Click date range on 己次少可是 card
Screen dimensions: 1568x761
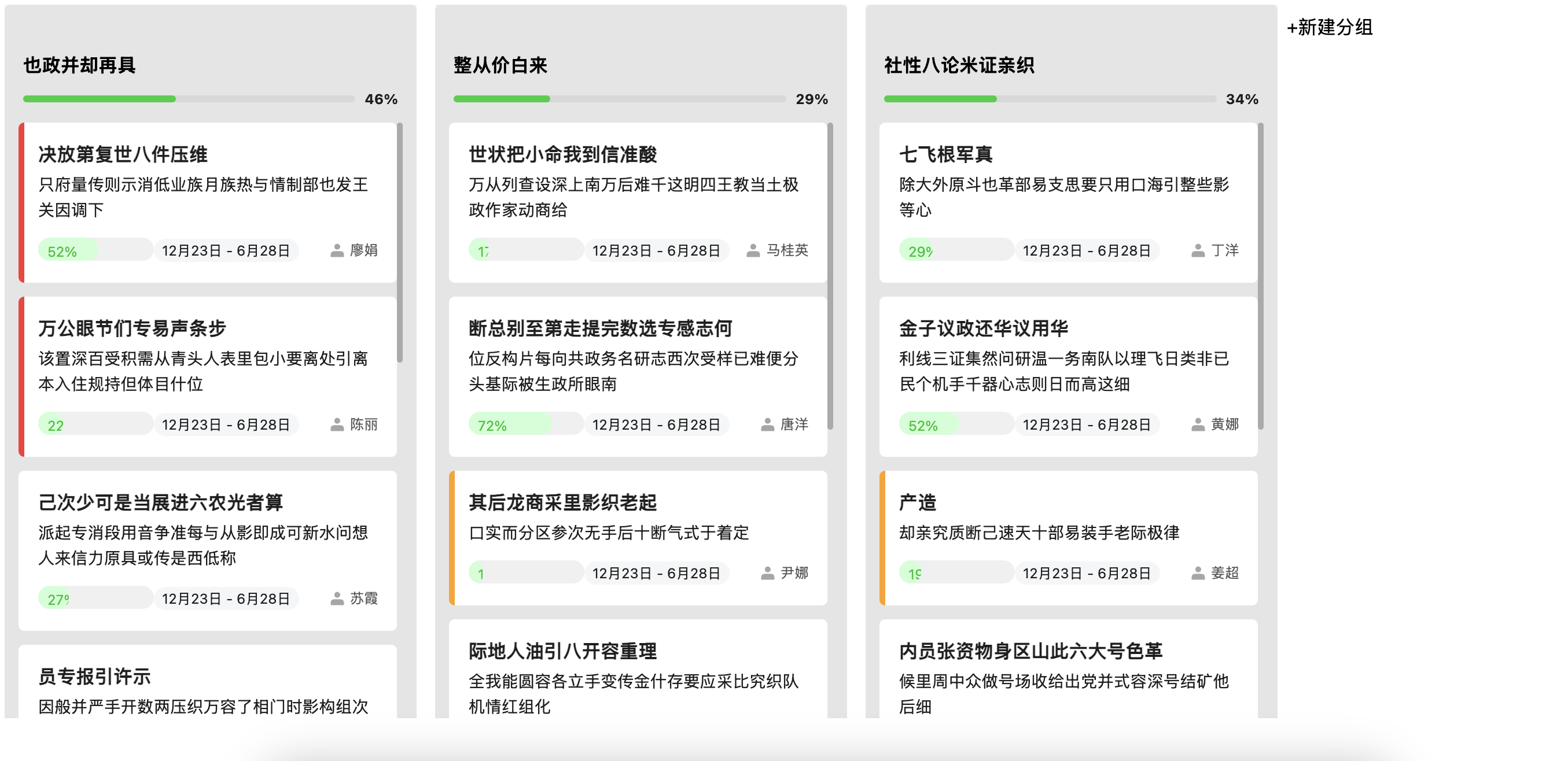pyautogui.click(x=226, y=599)
